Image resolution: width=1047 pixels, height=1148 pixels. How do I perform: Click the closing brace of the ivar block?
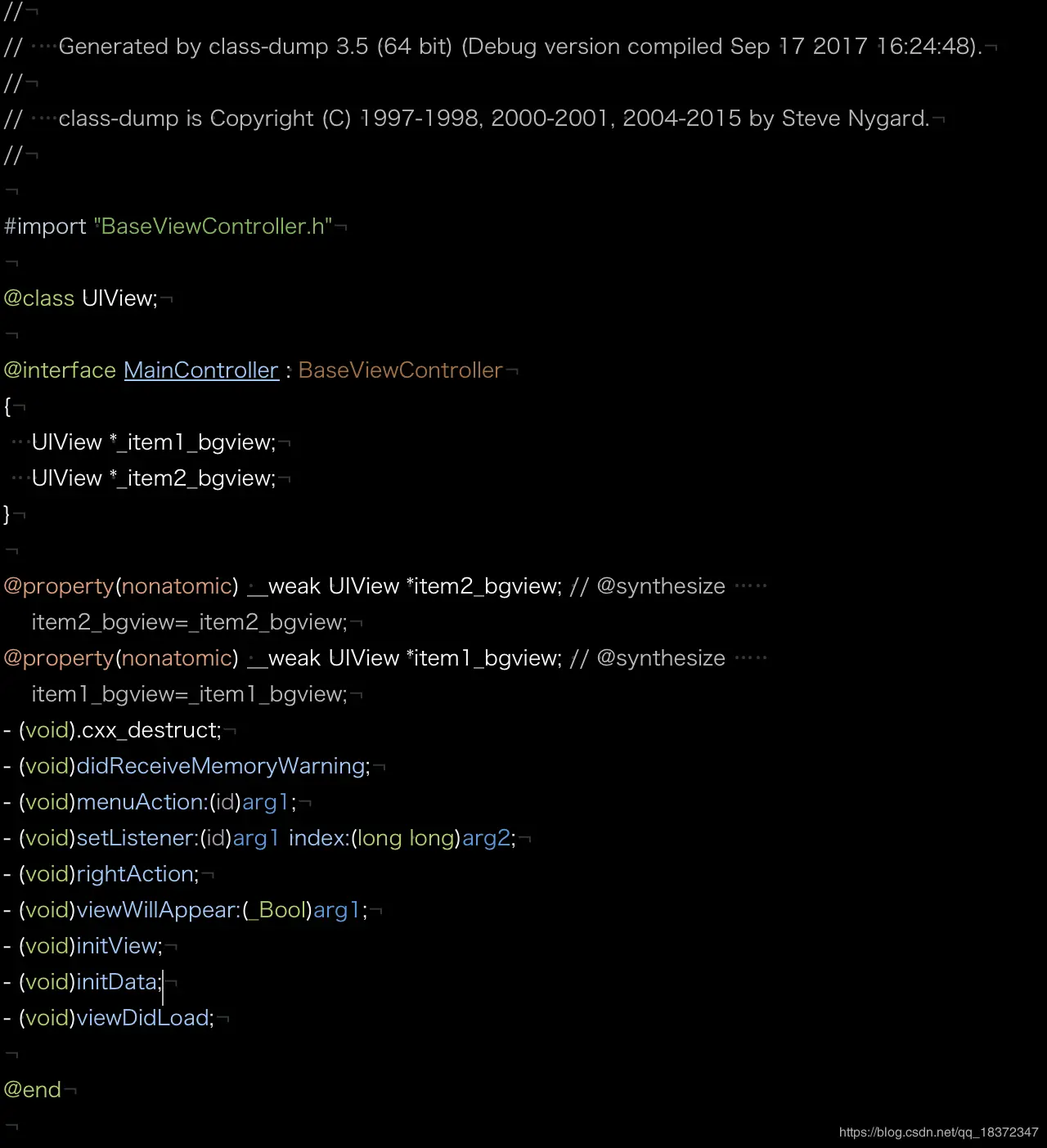click(x=7, y=514)
